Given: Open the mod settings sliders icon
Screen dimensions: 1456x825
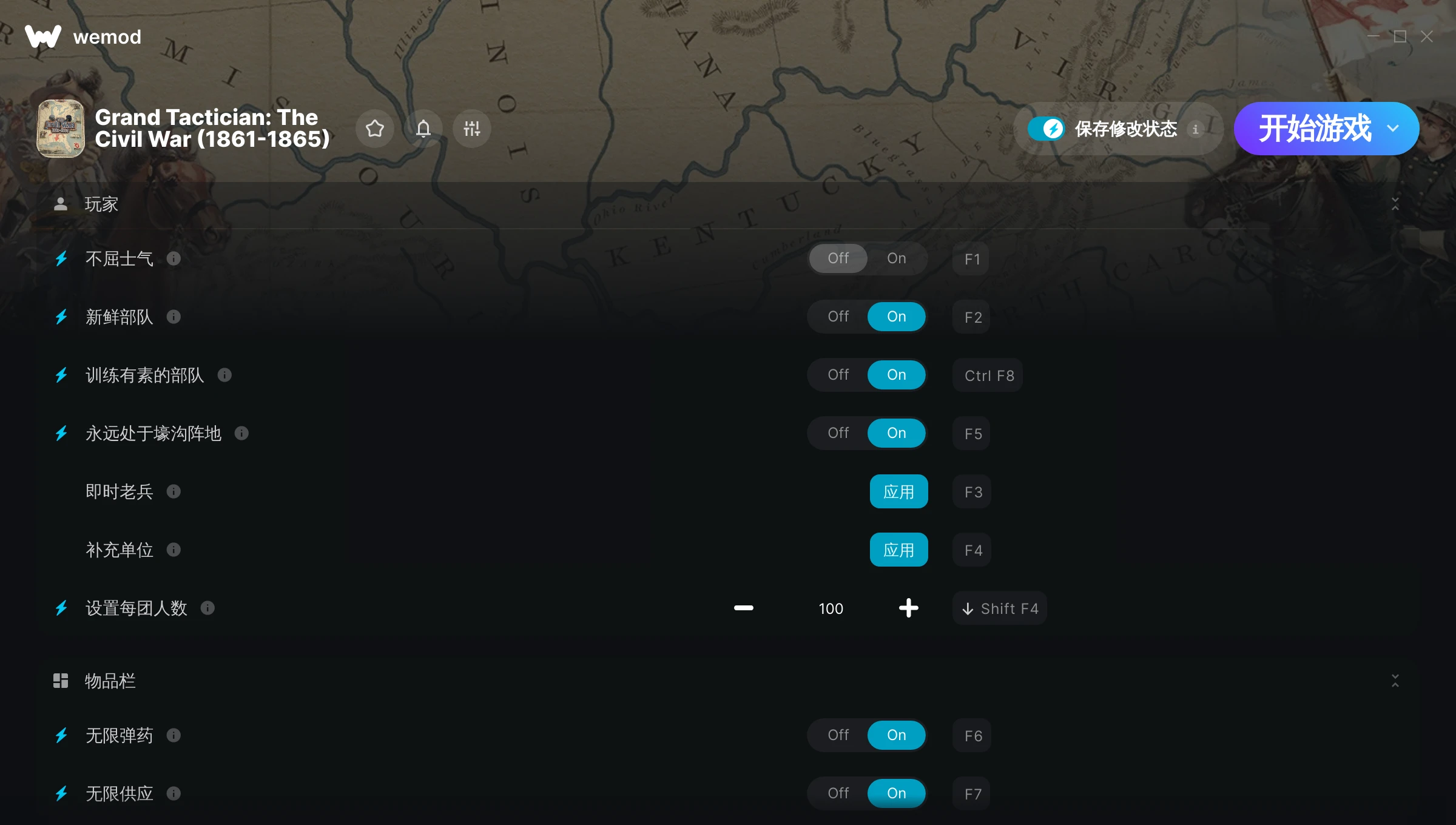Looking at the screenshot, I should [x=472, y=129].
